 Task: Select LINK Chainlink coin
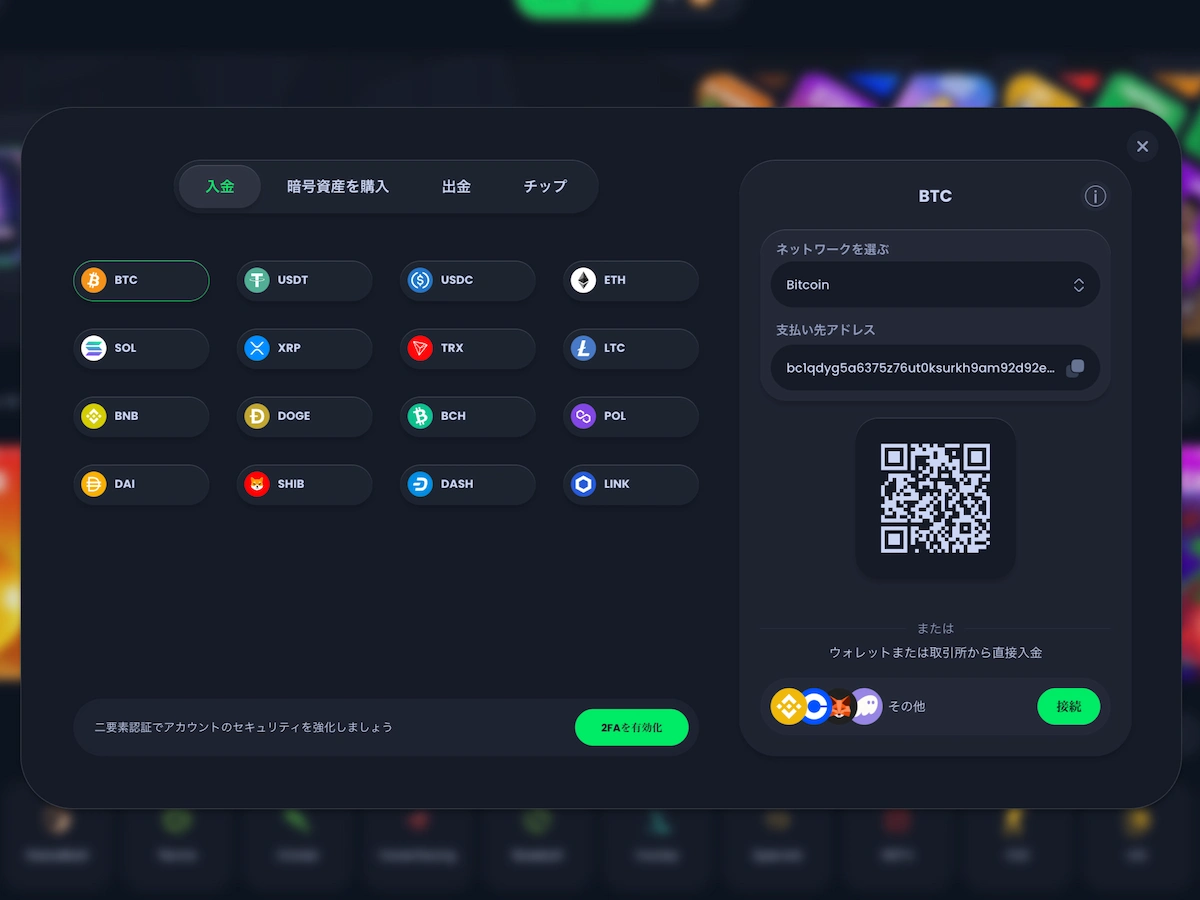631,485
